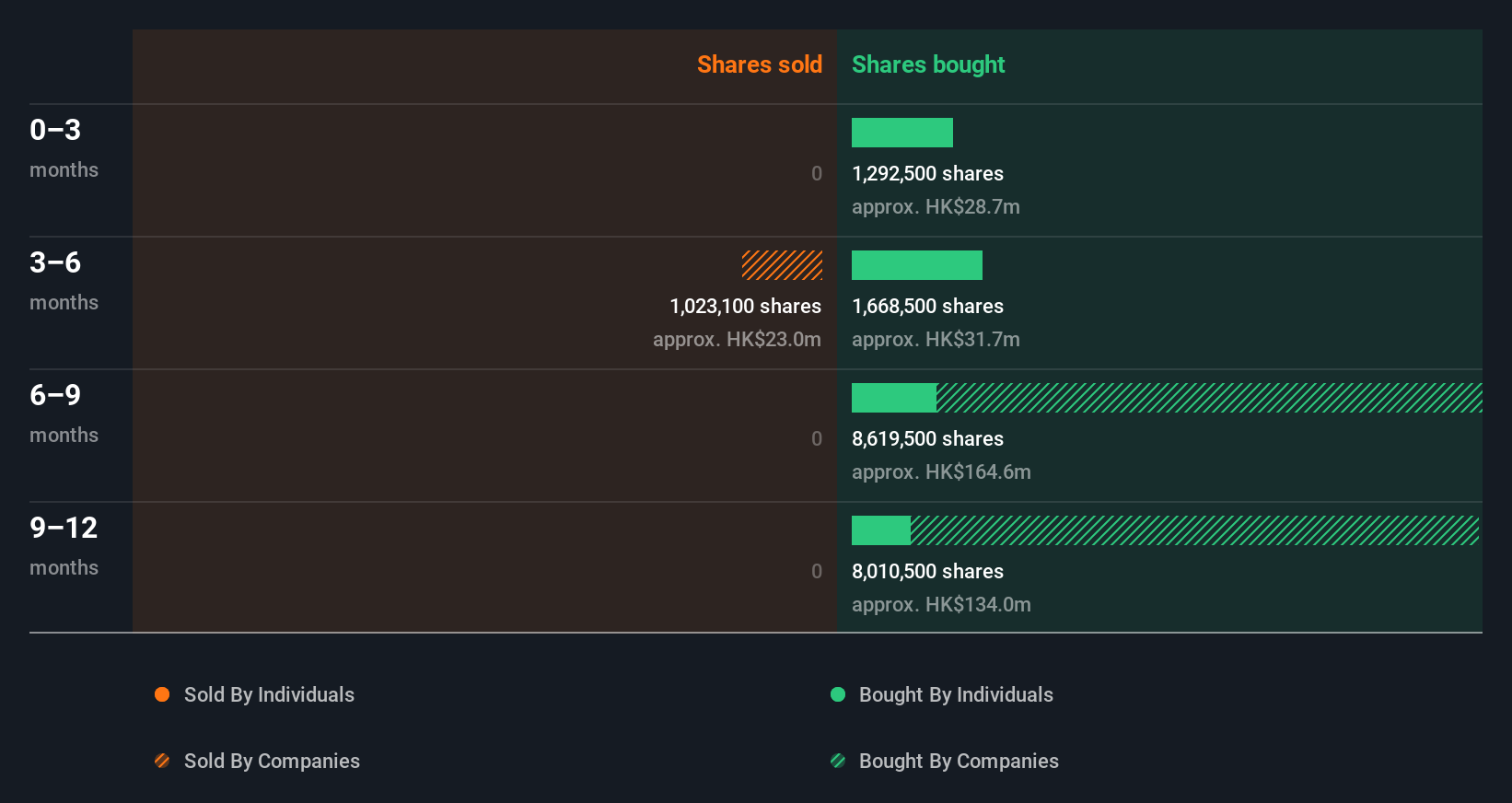Click the 8,619,500 shares value
The height and width of the screenshot is (803, 1512).
(927, 438)
